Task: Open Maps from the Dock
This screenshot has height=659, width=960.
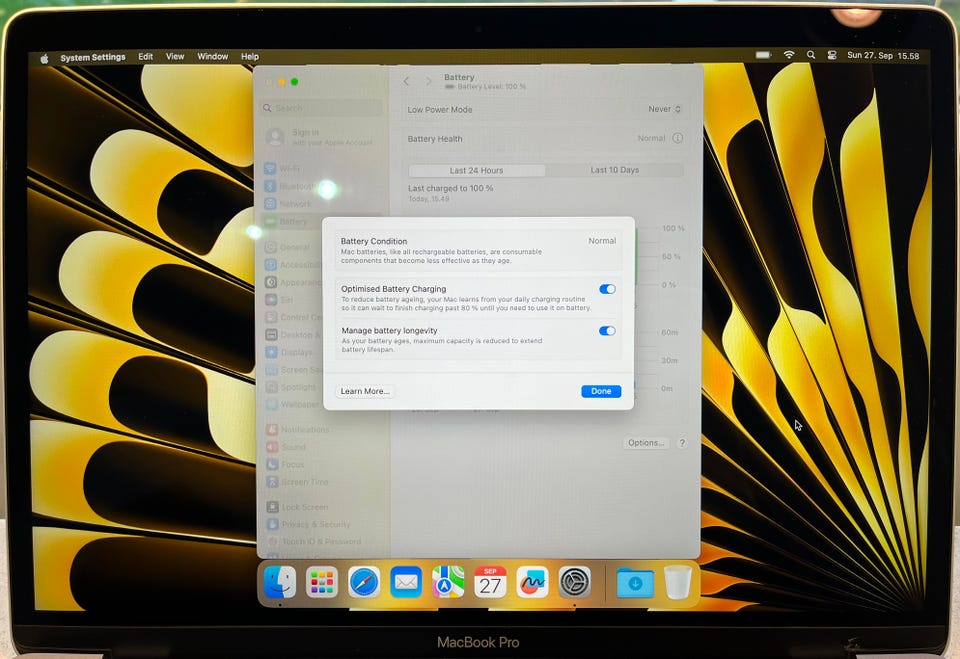Action: click(x=448, y=582)
